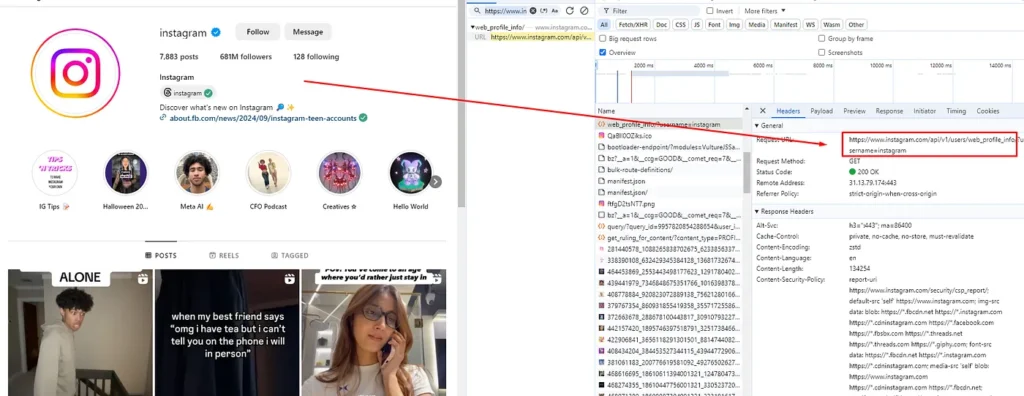Image resolution: width=1024 pixels, height=396 pixels.
Task: Filter requests by JS type
Action: tap(697, 25)
